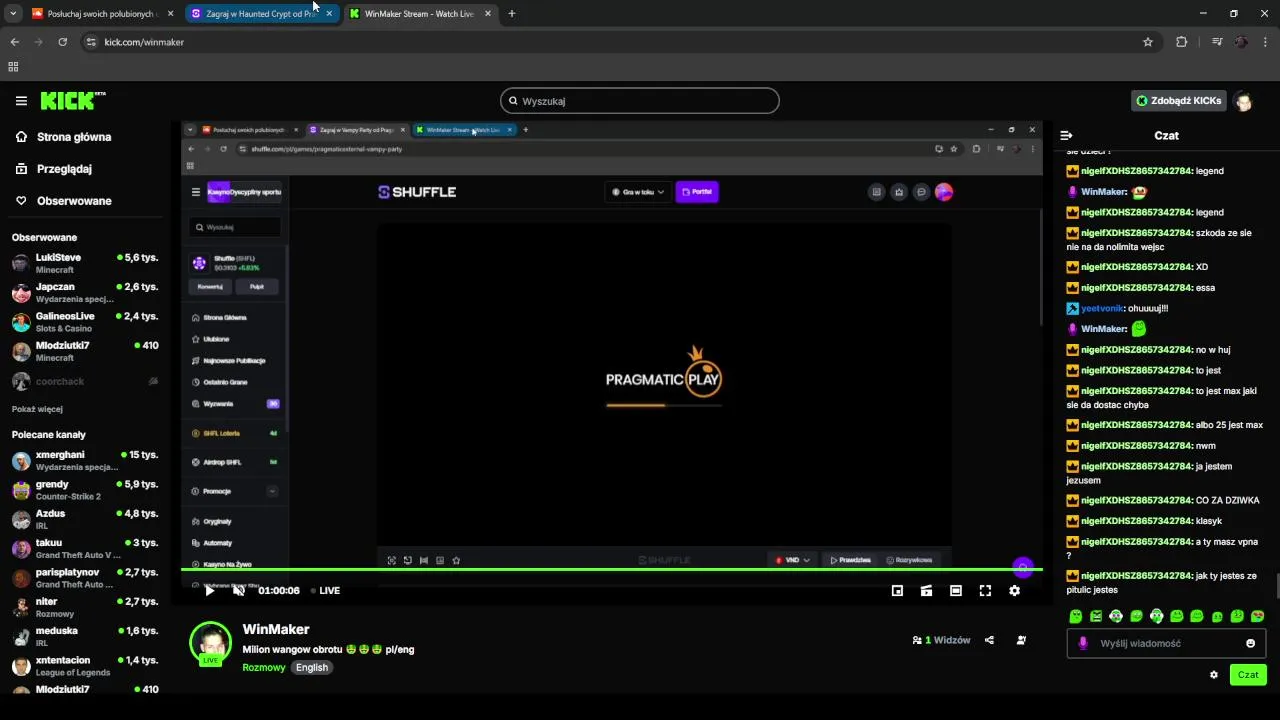Insert the heart-eyes emote from quick row
Screen dimensions: 1280x720
pyautogui.click(x=1257, y=616)
